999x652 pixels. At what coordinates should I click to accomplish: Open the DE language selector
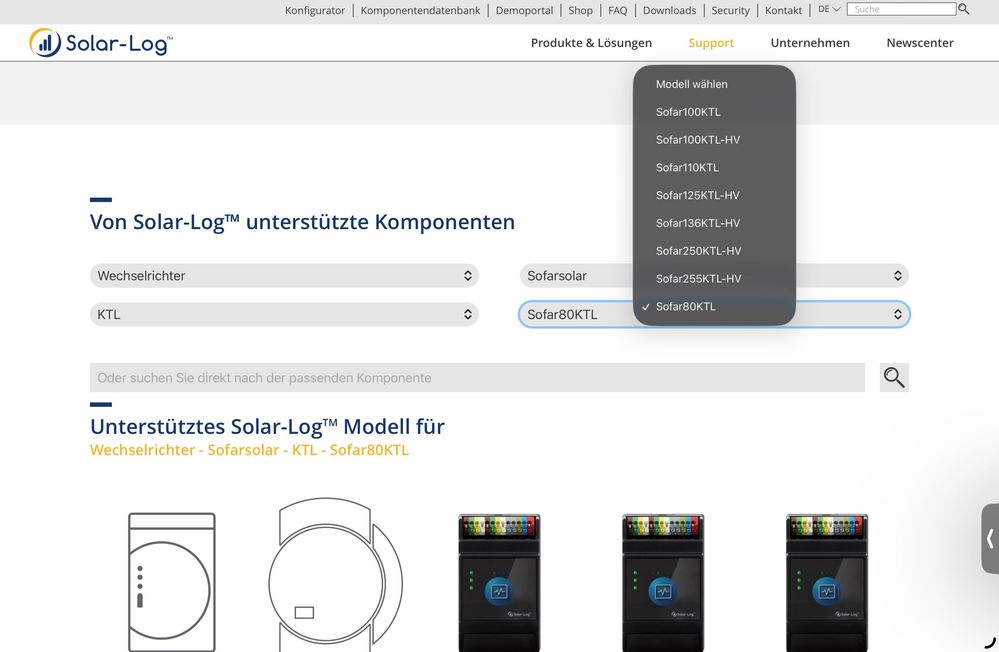829,9
